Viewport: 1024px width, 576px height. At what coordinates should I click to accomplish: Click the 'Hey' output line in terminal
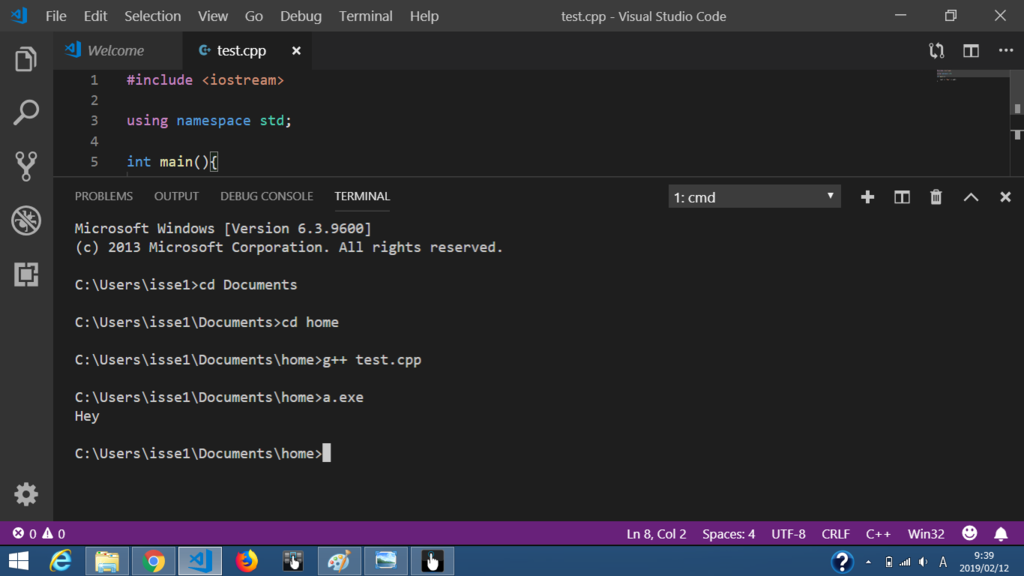coord(87,416)
